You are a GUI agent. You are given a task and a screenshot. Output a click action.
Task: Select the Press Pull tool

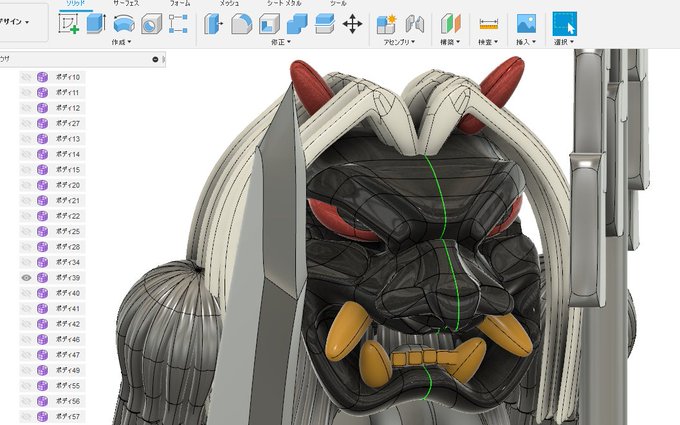(x=213, y=23)
